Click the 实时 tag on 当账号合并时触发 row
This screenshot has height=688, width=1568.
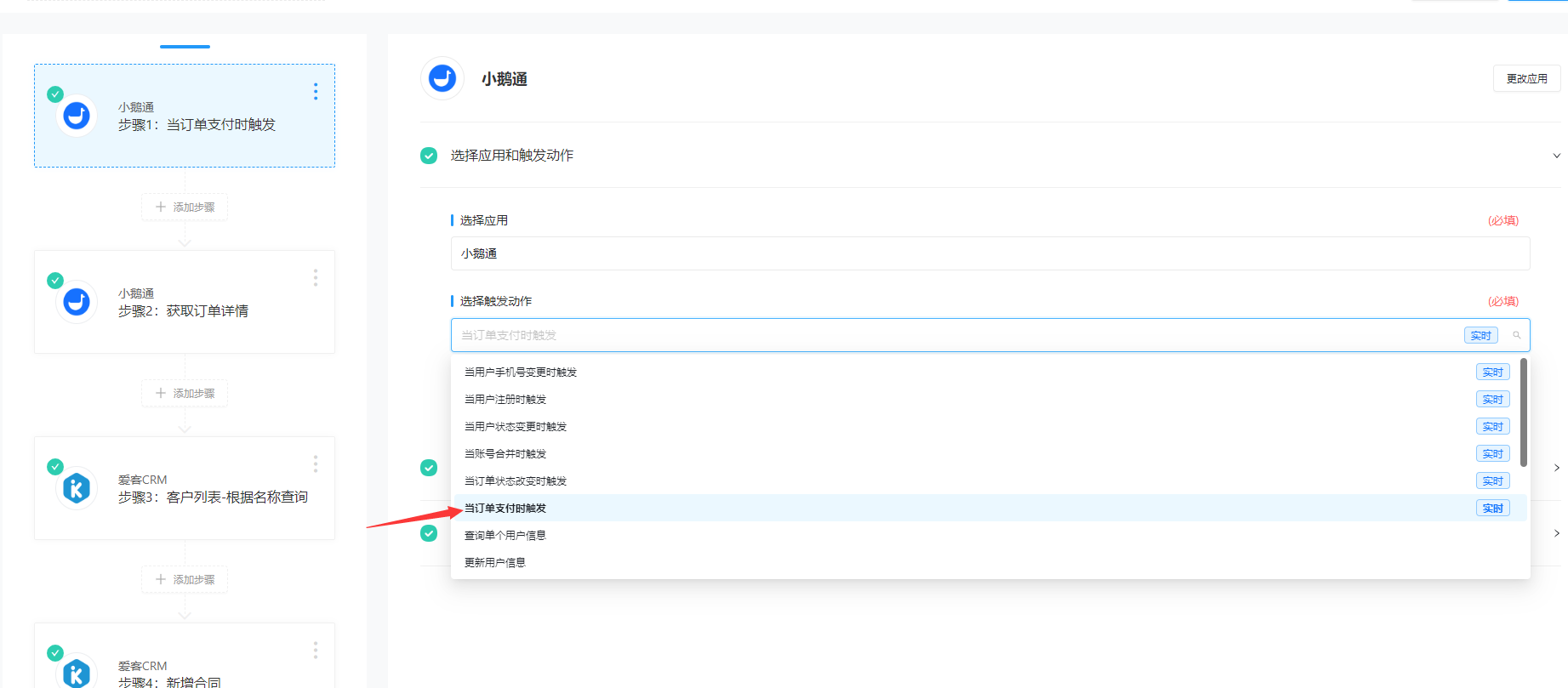tap(1492, 454)
